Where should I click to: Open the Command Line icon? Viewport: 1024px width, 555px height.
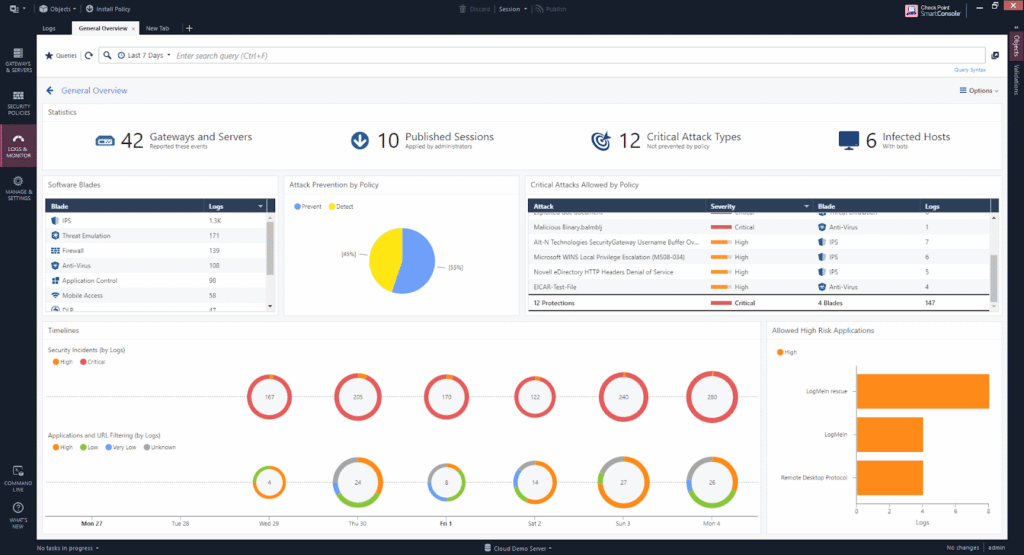[18, 478]
